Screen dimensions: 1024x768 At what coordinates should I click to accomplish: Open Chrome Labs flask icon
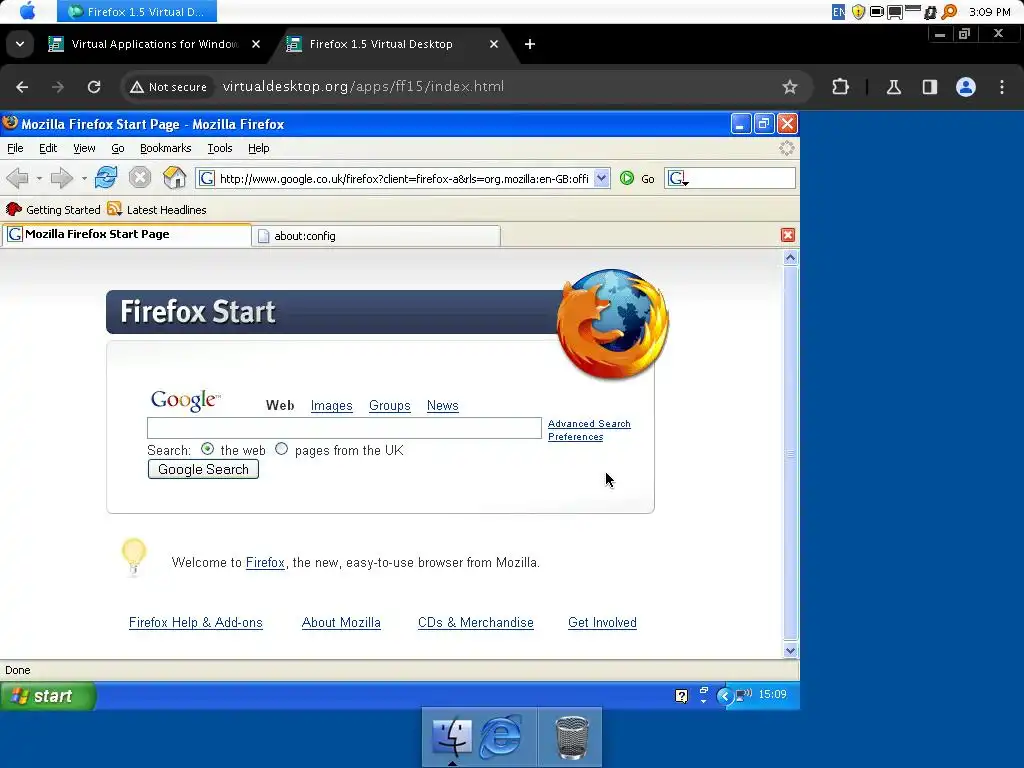[893, 87]
